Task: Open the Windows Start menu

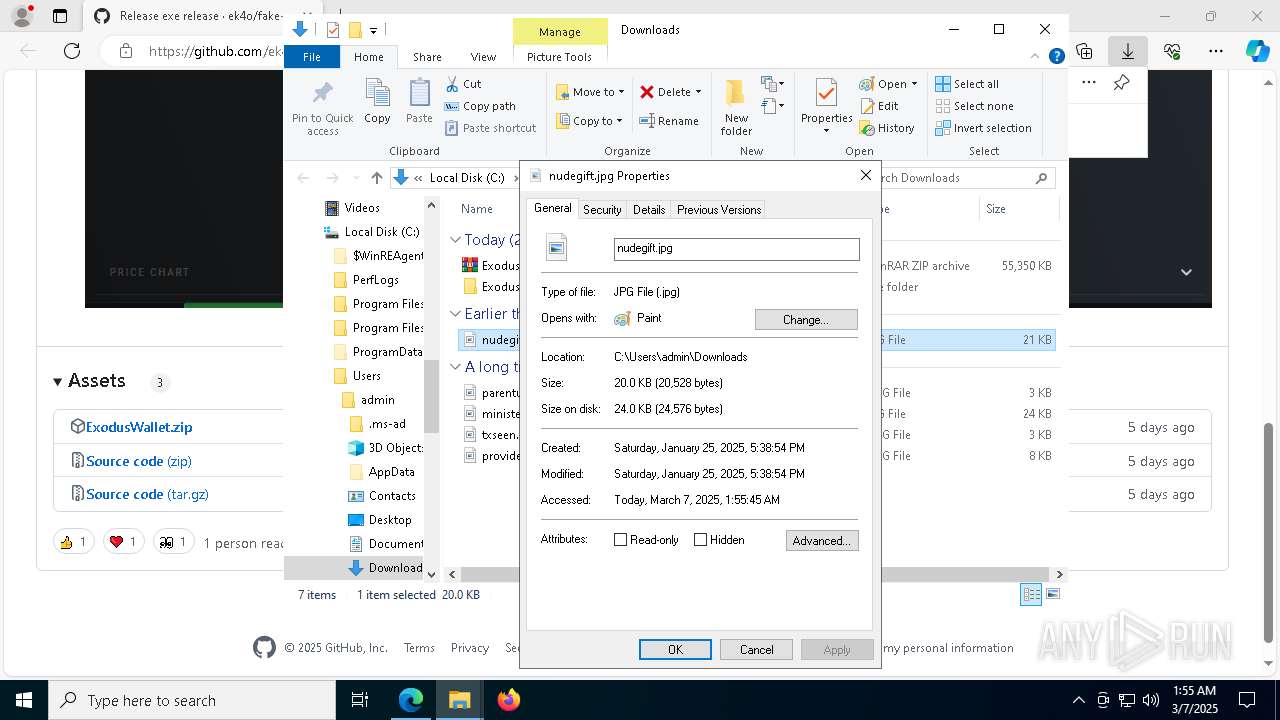Action: 24,700
